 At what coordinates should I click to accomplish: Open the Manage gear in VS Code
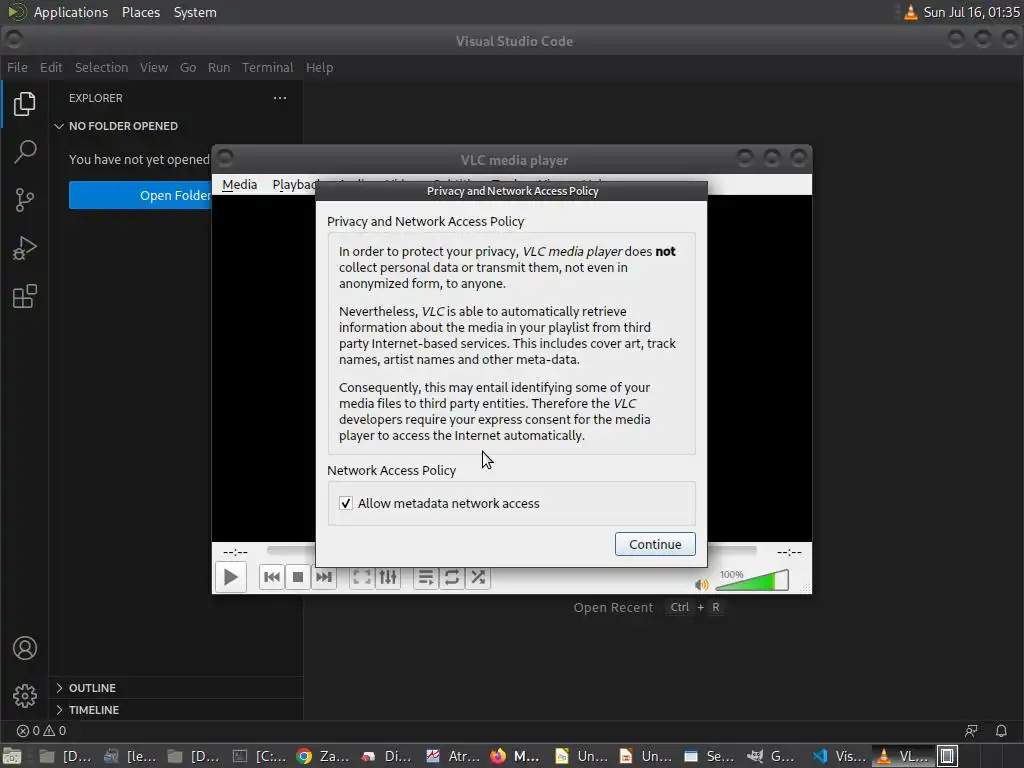tap(24, 696)
